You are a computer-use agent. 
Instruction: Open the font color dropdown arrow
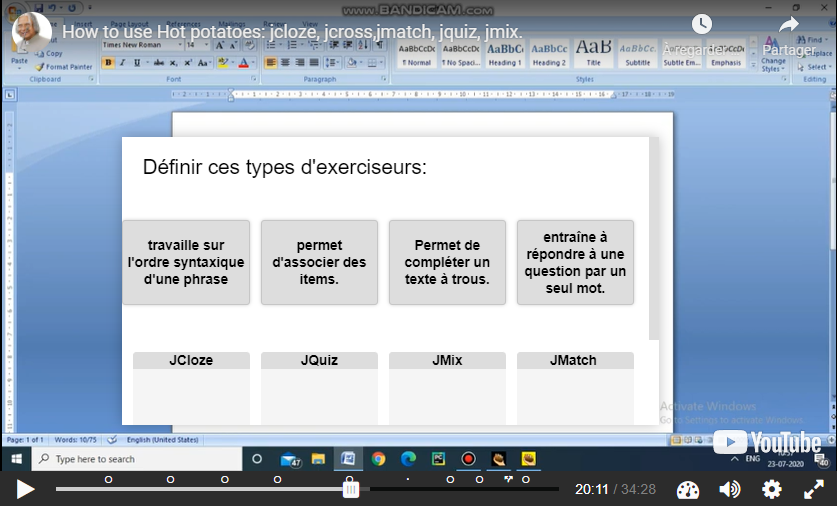[x=253, y=63]
